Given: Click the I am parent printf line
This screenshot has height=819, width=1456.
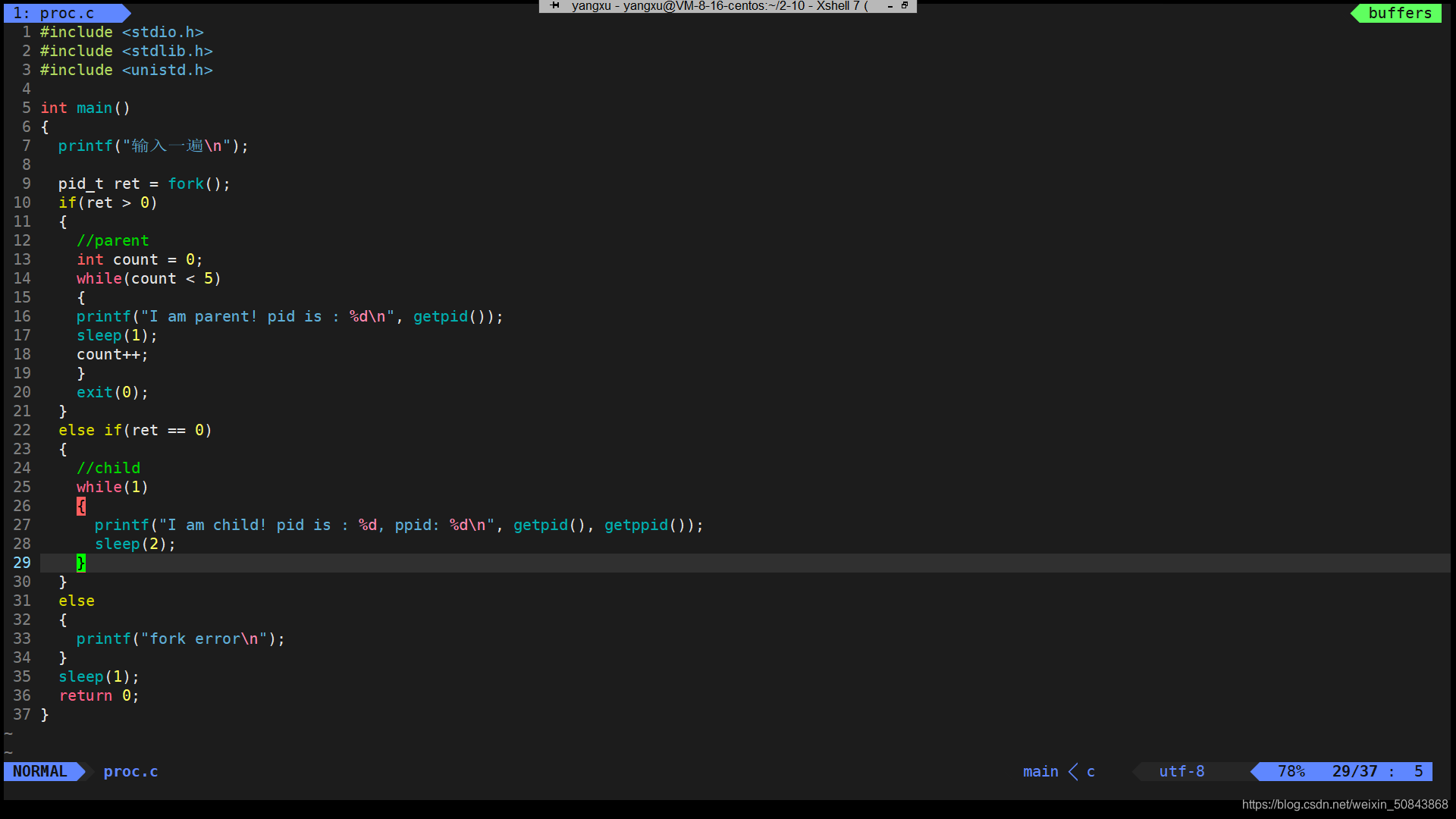Looking at the screenshot, I should coord(290,316).
